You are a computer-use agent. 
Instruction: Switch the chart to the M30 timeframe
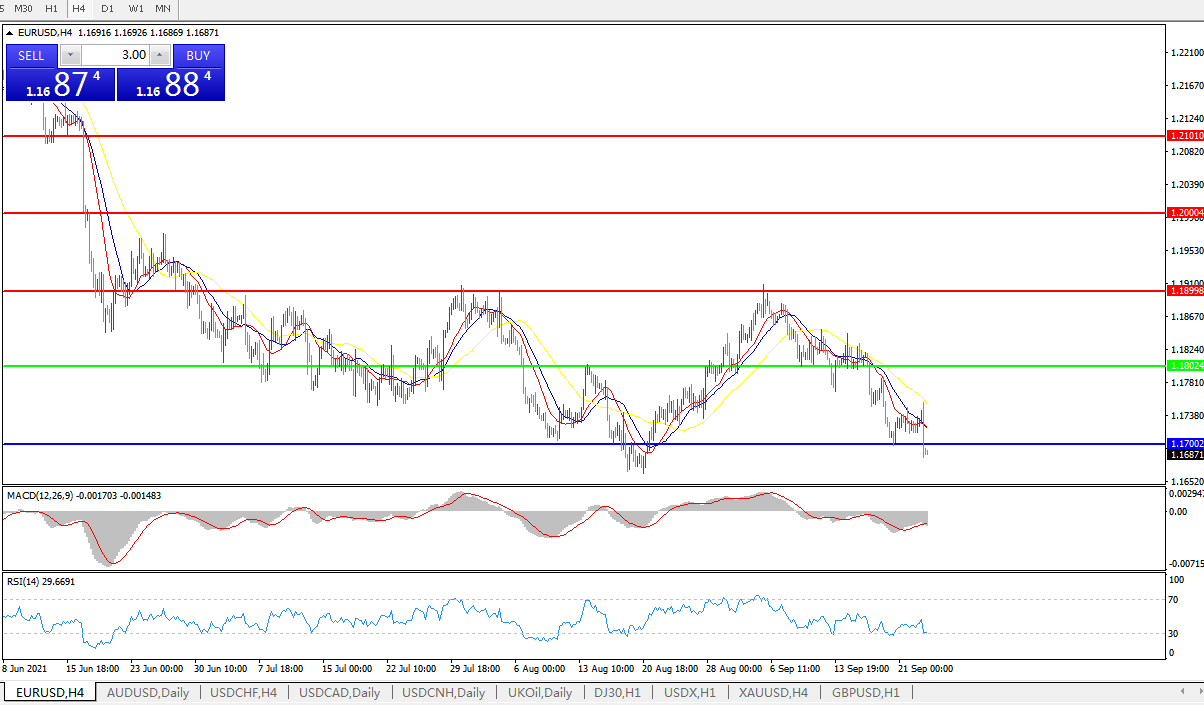[24, 8]
